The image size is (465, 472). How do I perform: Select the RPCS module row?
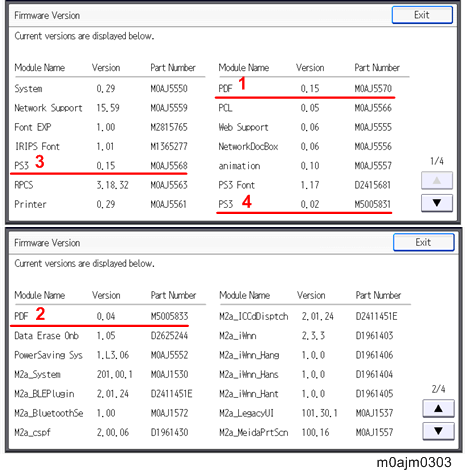101,185
